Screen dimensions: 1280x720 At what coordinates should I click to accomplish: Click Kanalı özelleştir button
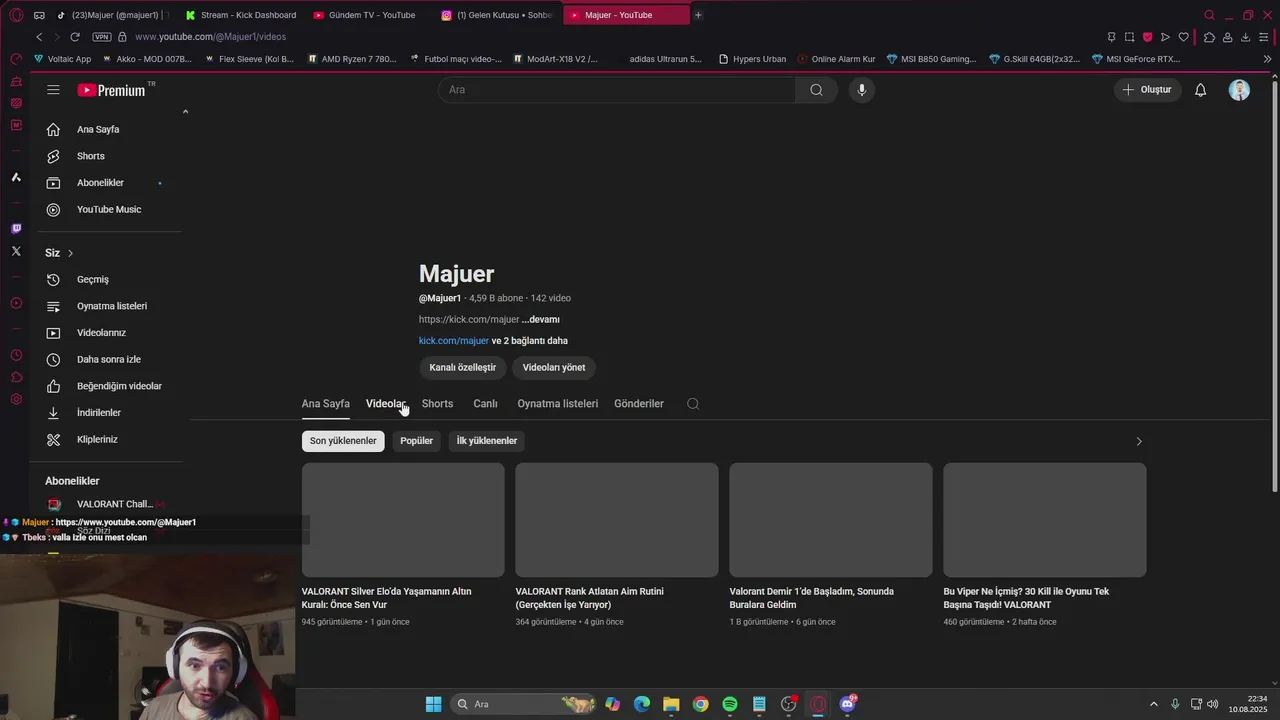tap(463, 368)
